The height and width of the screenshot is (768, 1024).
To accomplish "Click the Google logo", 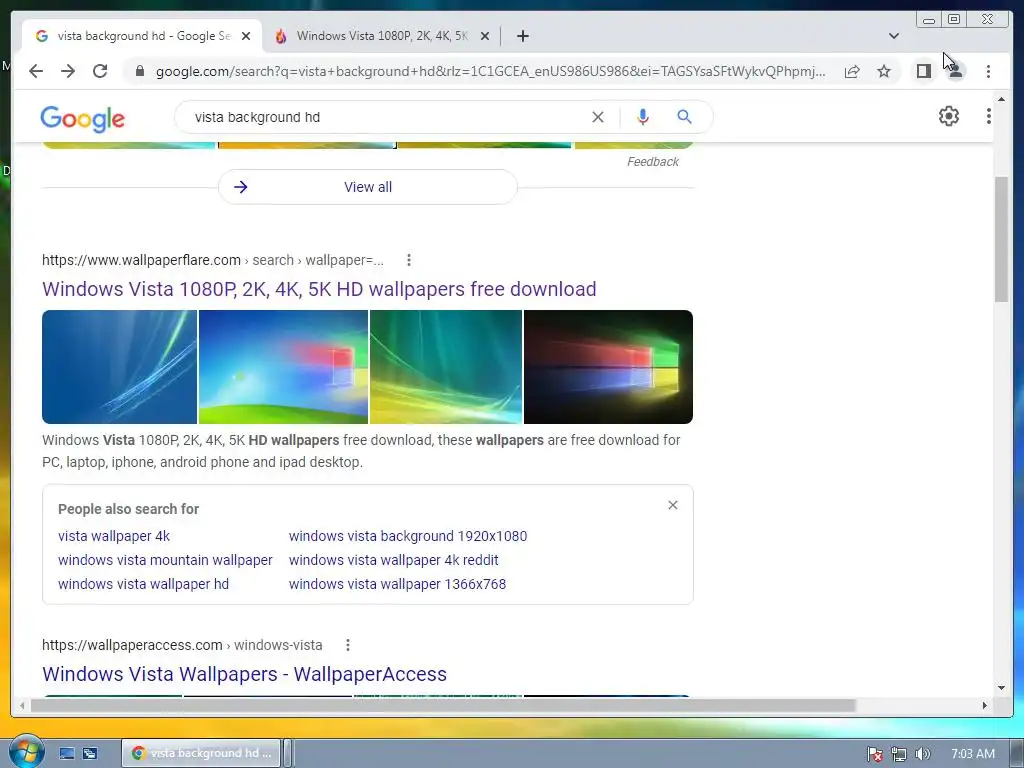I will 82,119.
